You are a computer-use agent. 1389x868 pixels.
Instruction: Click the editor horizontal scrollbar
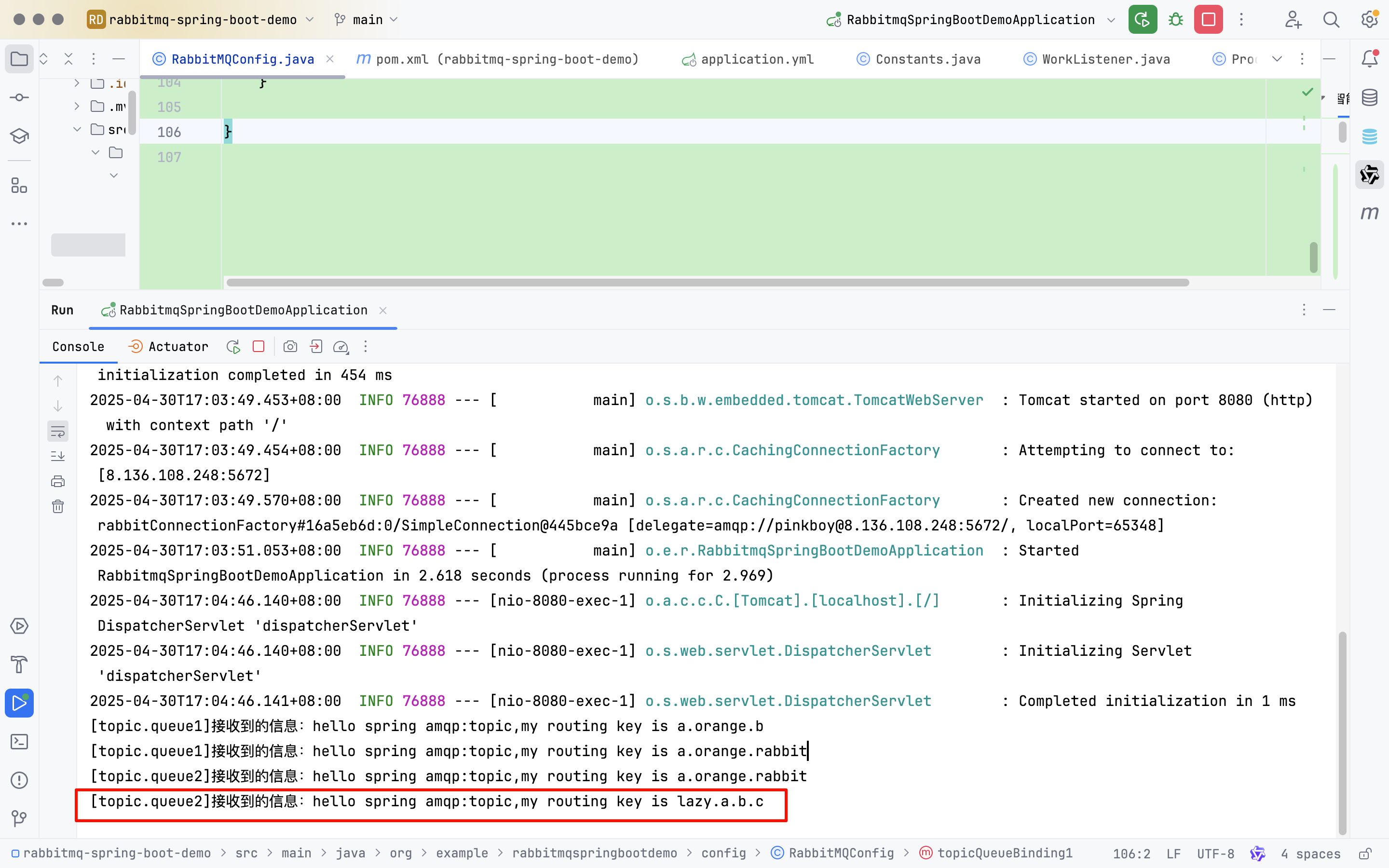707,283
